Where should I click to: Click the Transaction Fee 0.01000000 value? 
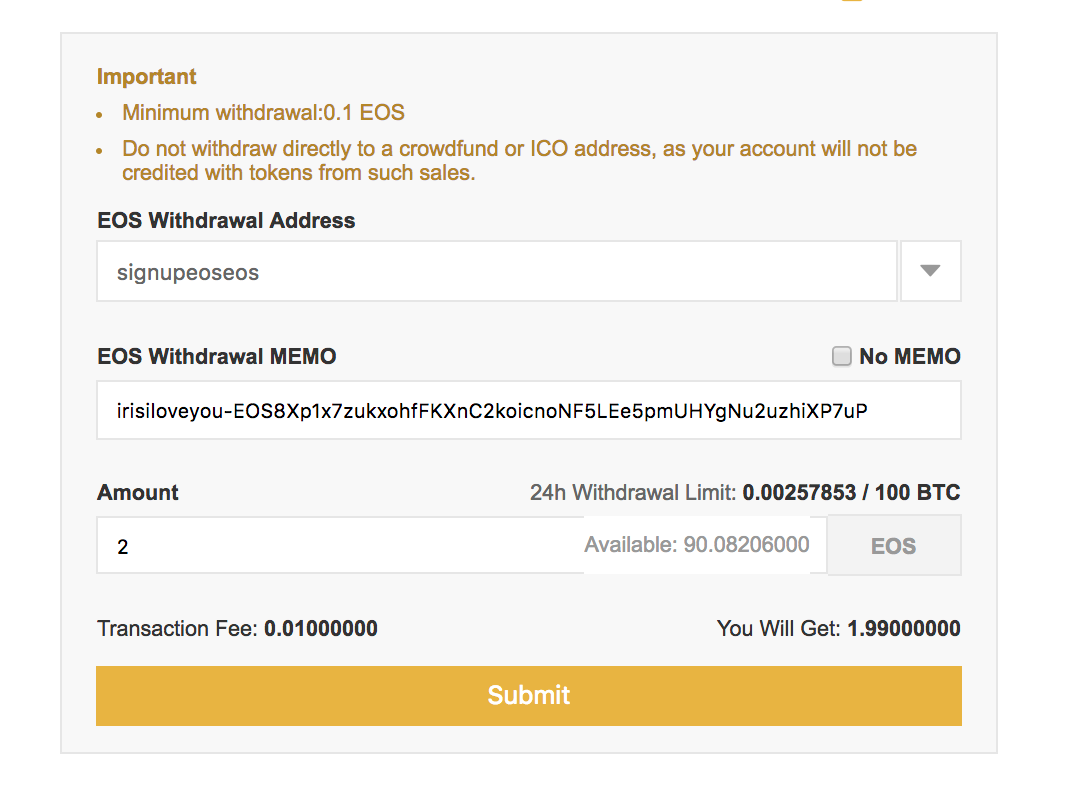321,629
